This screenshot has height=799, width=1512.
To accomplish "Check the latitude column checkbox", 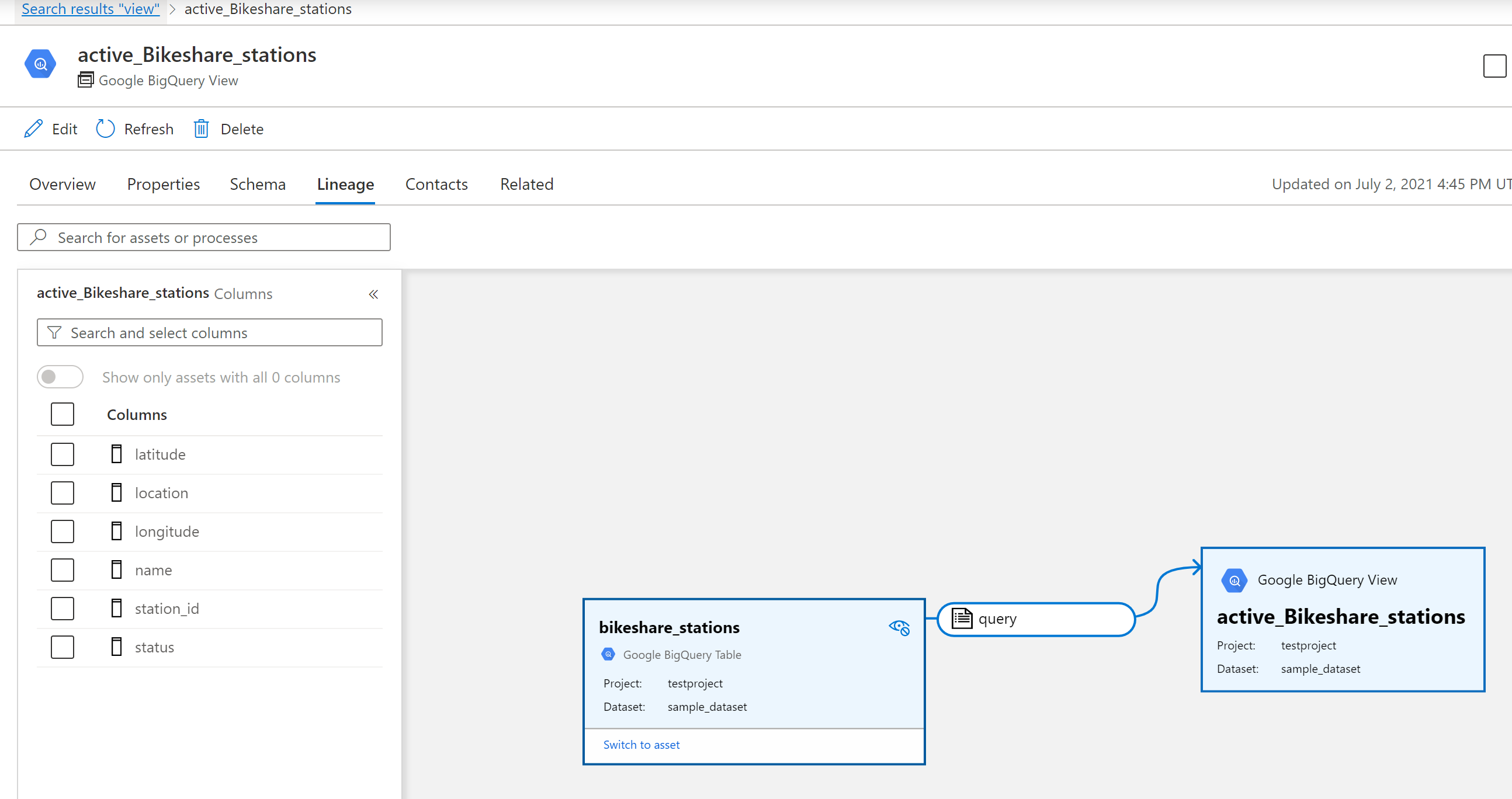I will pyautogui.click(x=64, y=454).
